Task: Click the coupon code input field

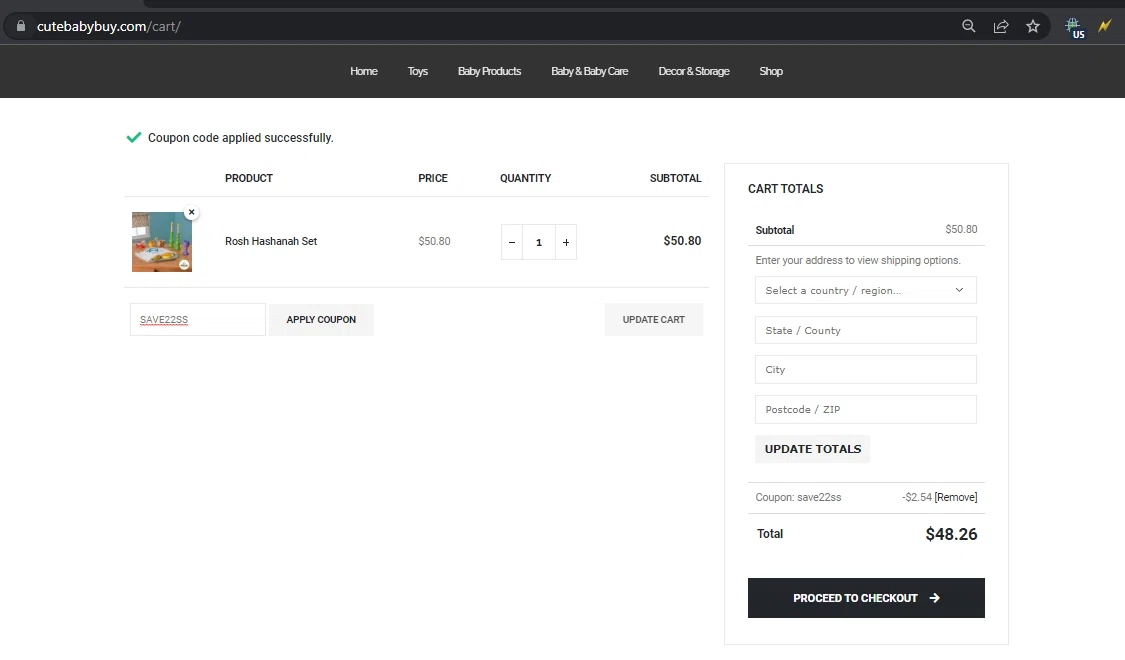Action: point(198,319)
